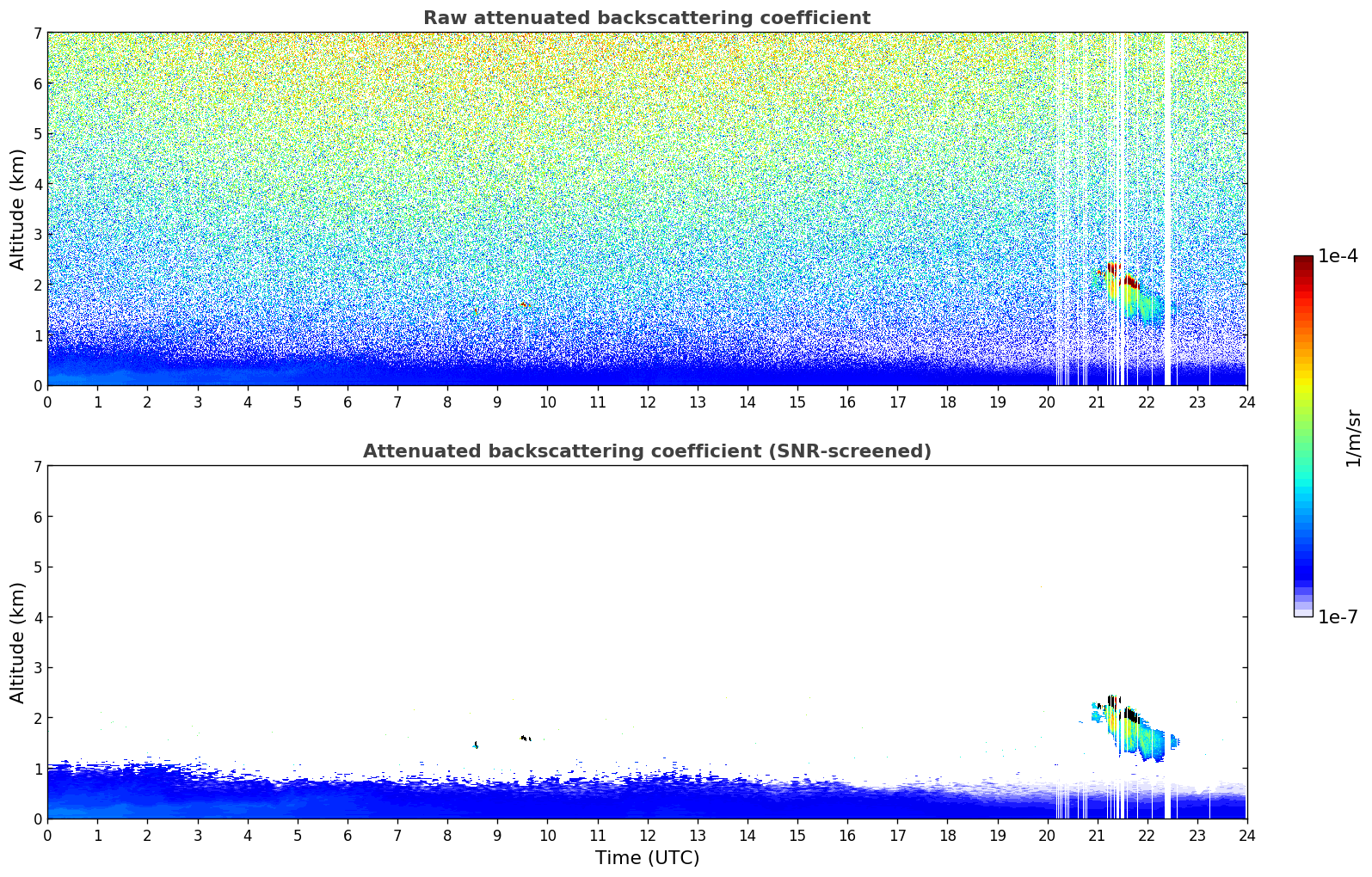Viewport: 1372px width, 877px height.
Task: Click the altitude '3' tick label of the raw plot
Action: tap(37, 235)
